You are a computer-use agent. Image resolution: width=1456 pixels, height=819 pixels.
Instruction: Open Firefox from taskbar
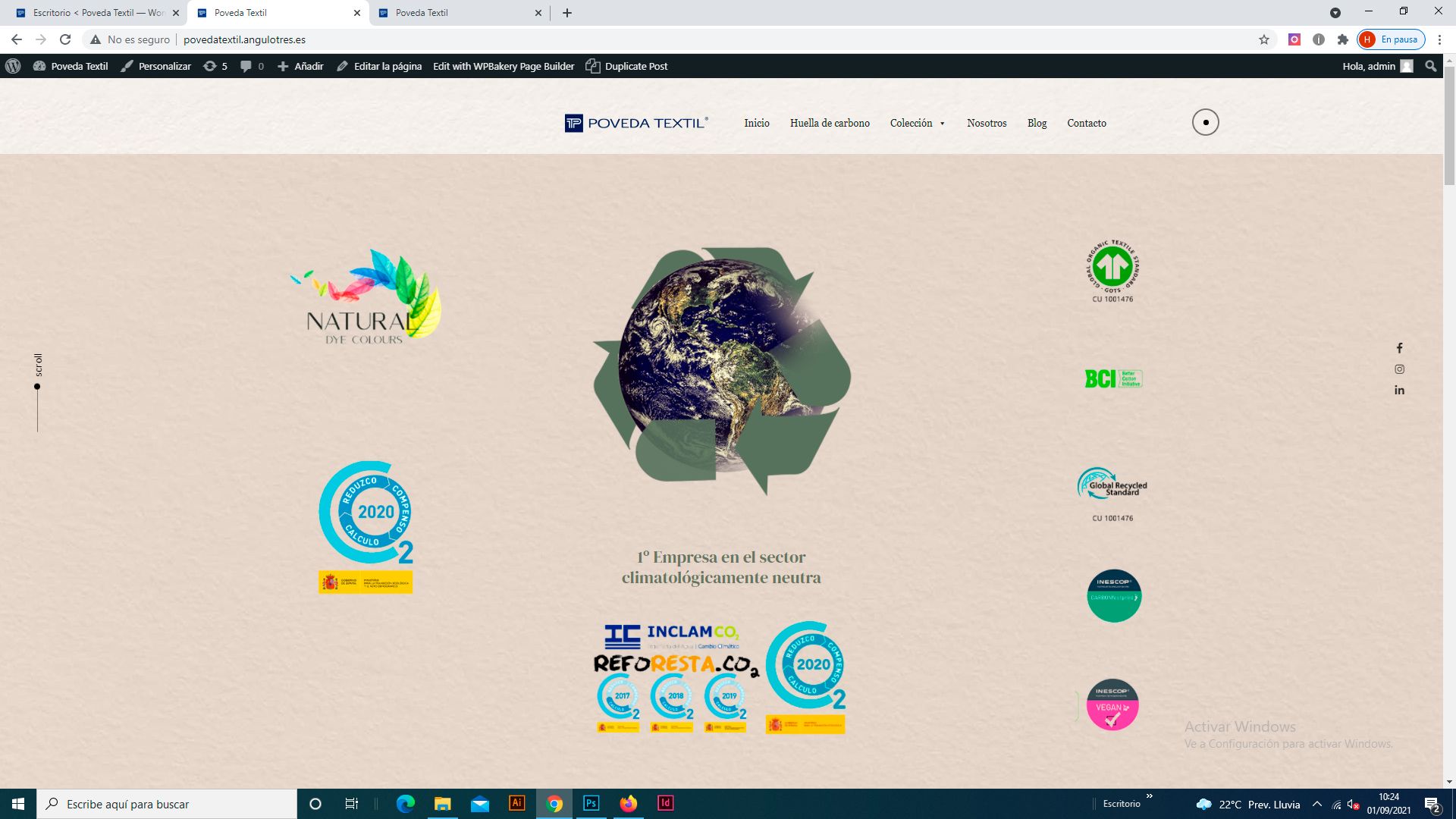(628, 804)
